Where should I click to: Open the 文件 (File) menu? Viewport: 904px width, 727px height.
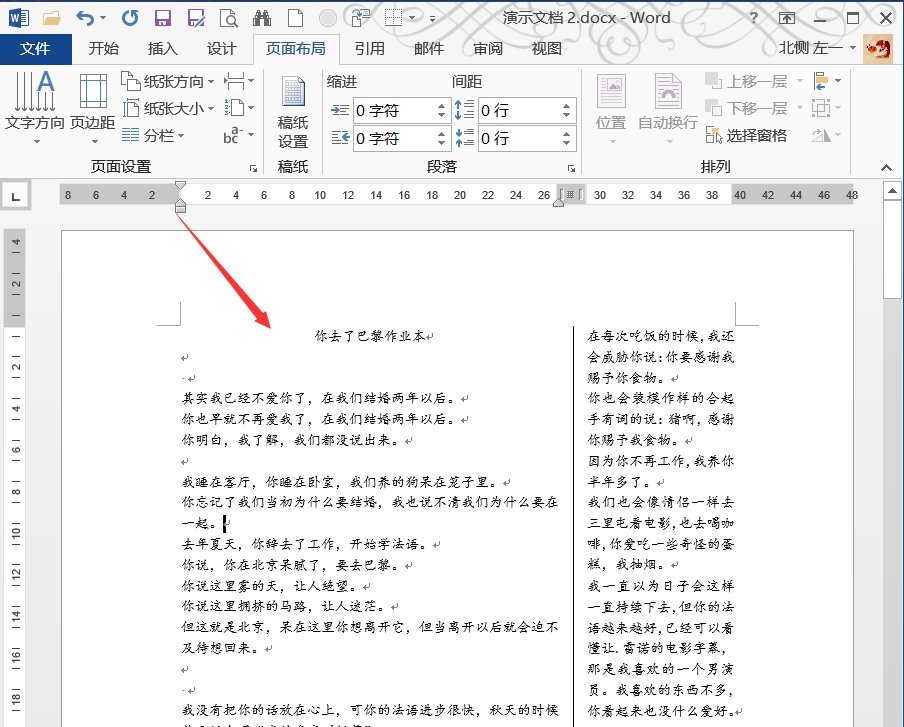(x=36, y=47)
